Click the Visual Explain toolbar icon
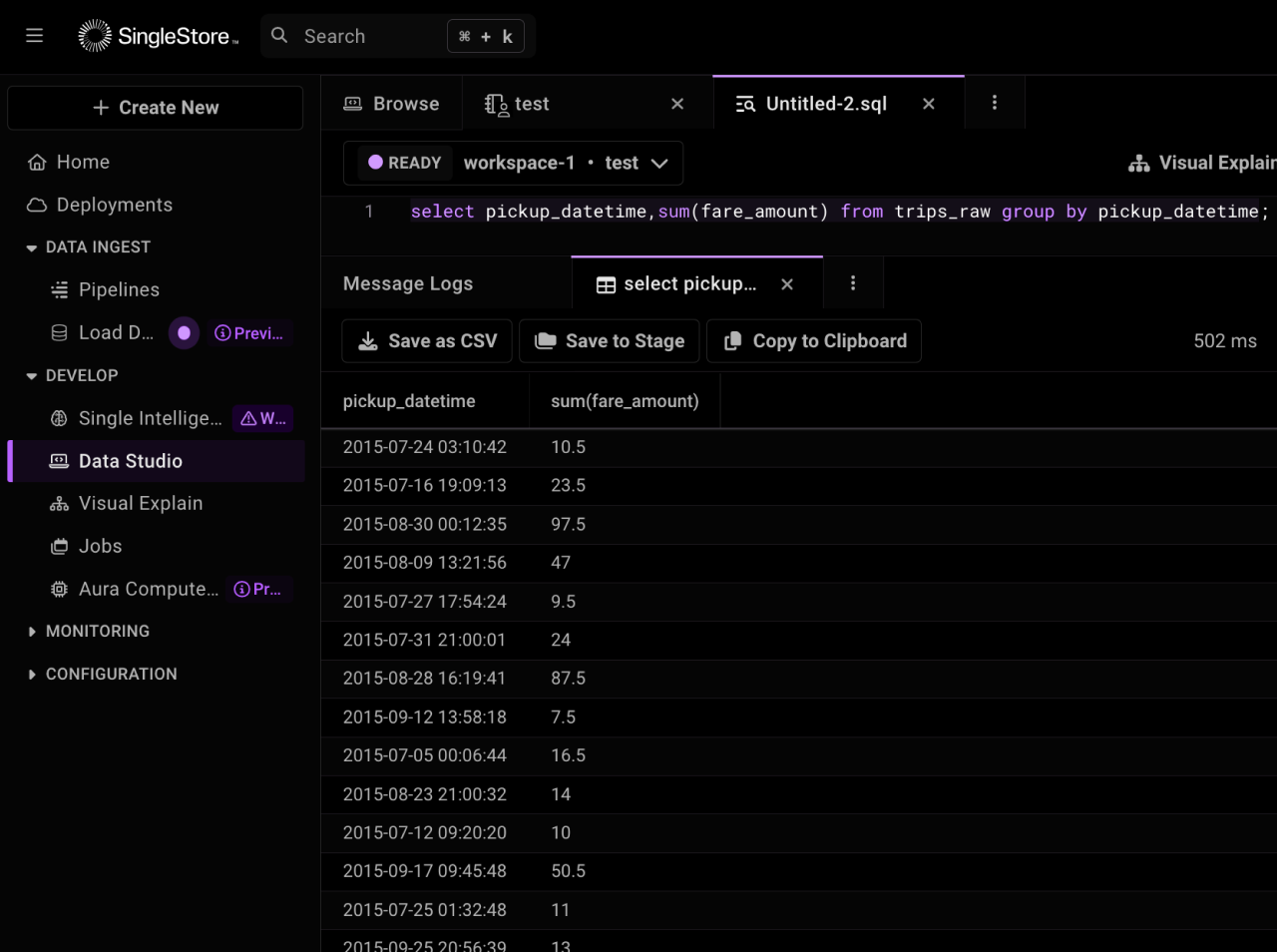This screenshot has height=952, width=1277. 1138,164
